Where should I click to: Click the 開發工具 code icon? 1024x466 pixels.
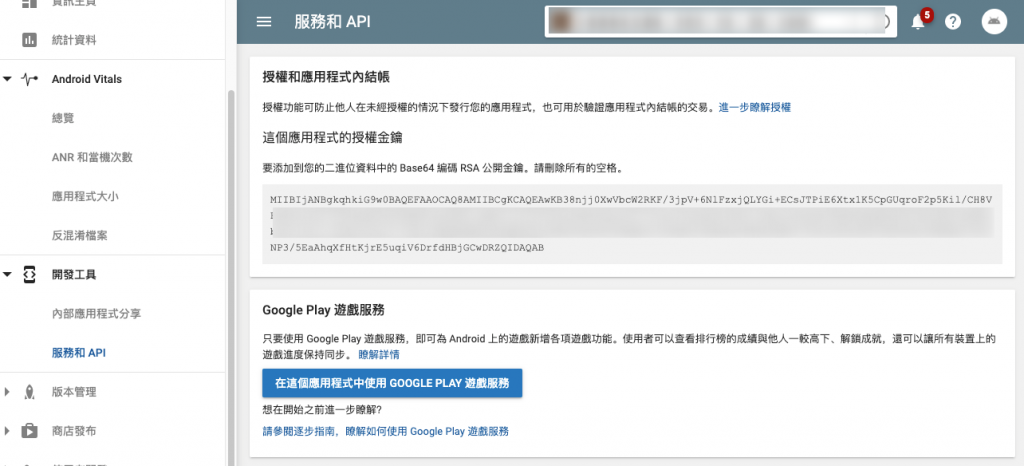[29, 275]
